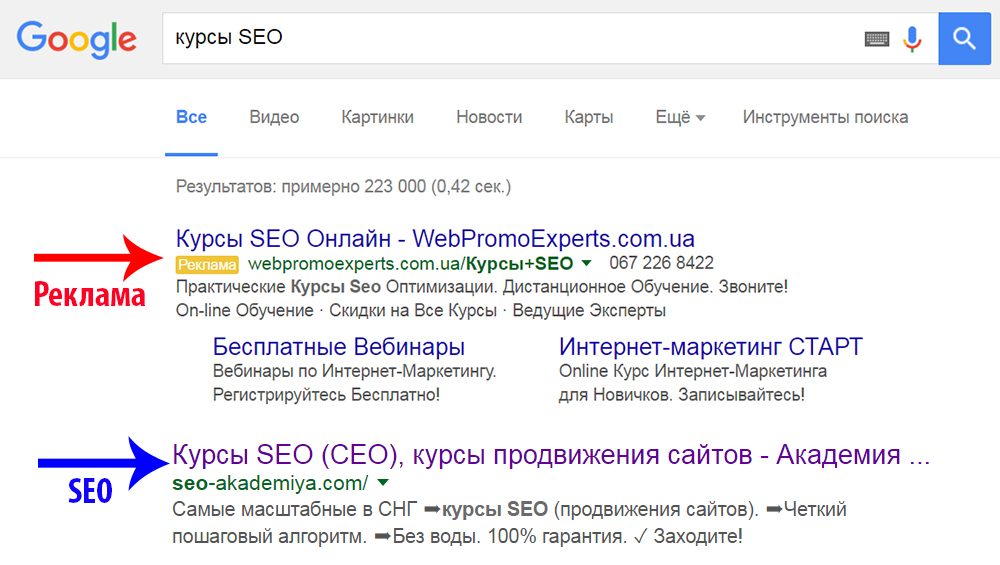This screenshot has height=565, width=1000.
Task: Open the Новости tab
Action: [x=489, y=117]
